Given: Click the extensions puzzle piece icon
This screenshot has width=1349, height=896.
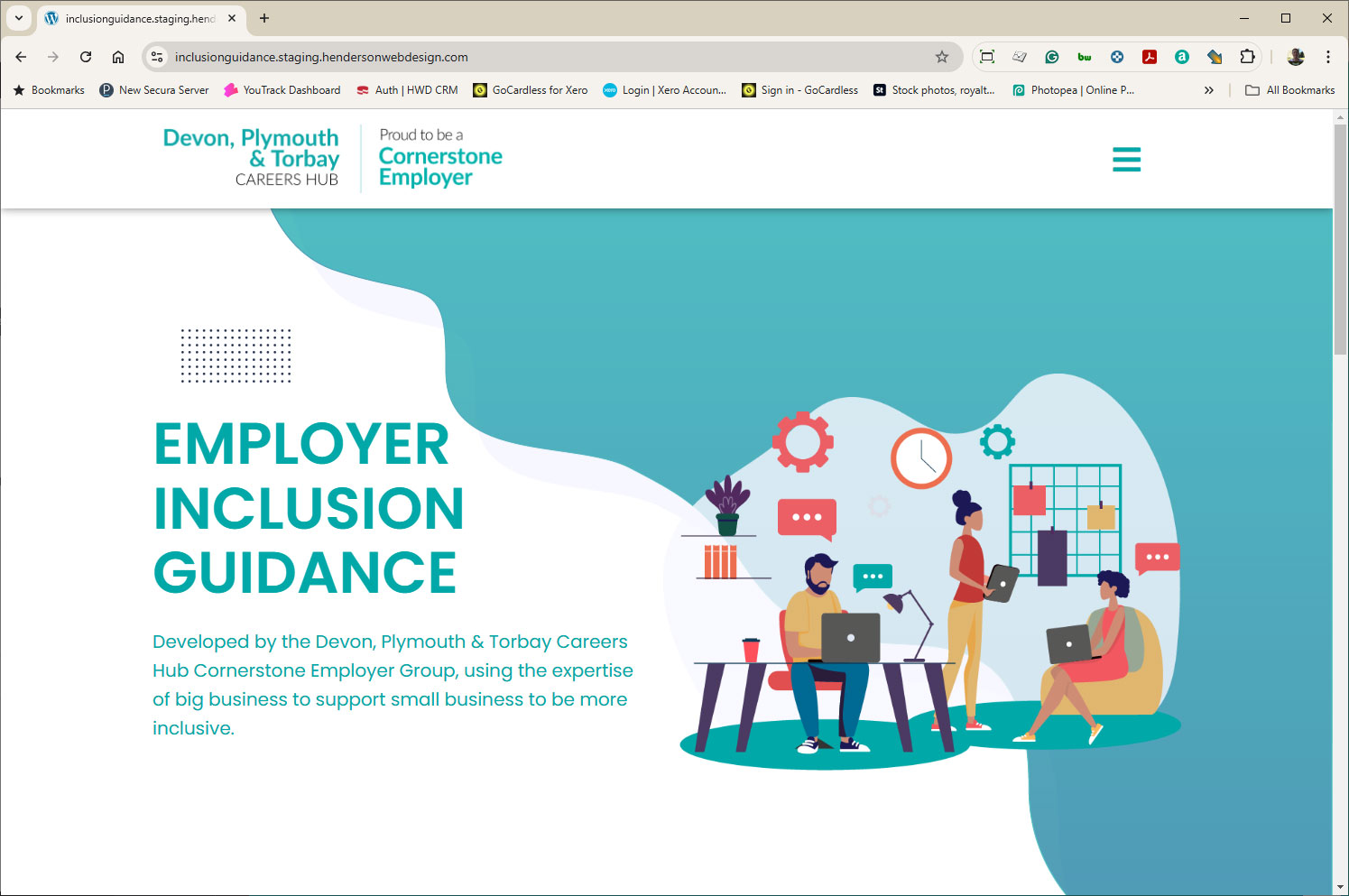Looking at the screenshot, I should click(1247, 57).
